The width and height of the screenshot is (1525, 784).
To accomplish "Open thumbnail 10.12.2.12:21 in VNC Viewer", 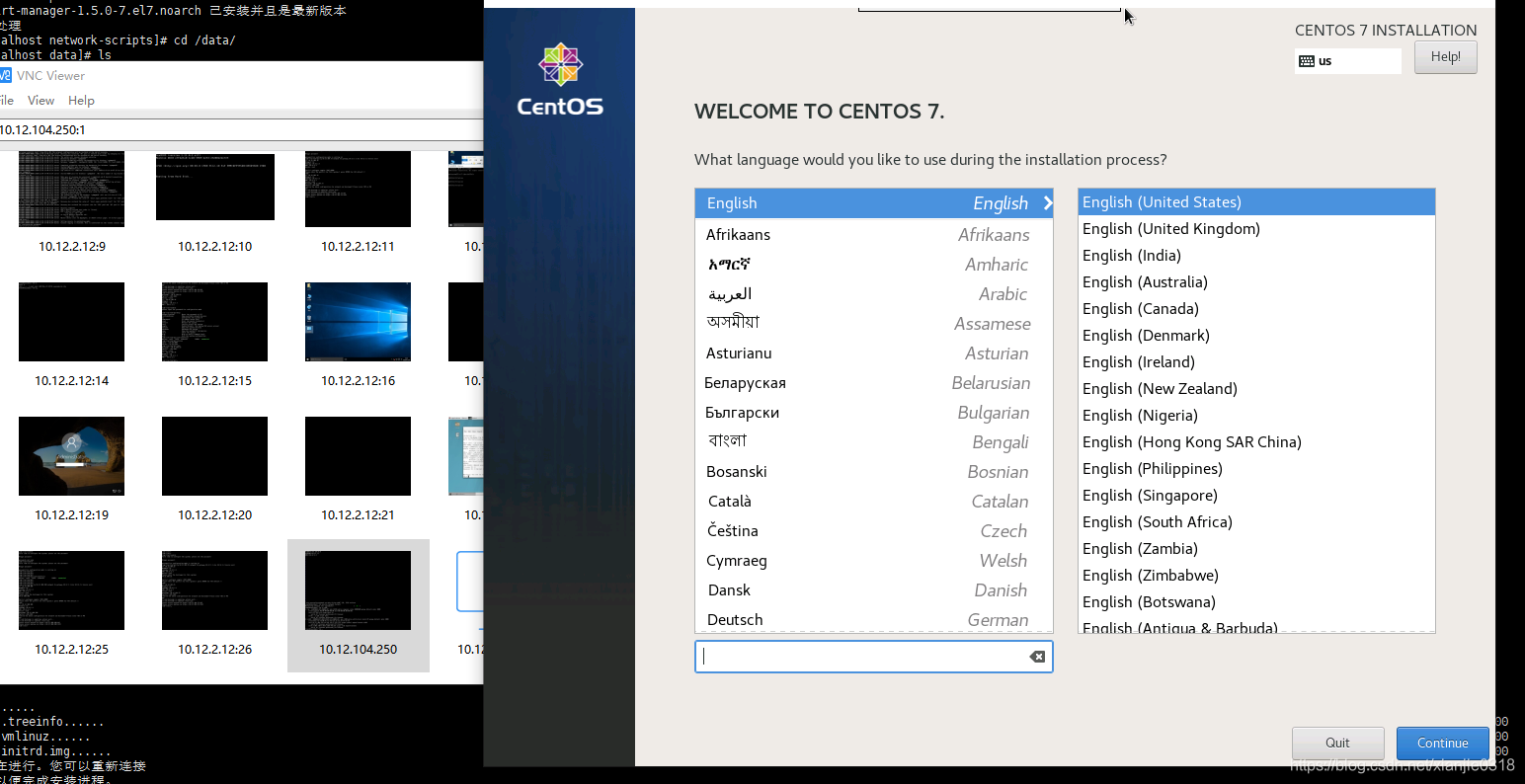I will click(358, 456).
